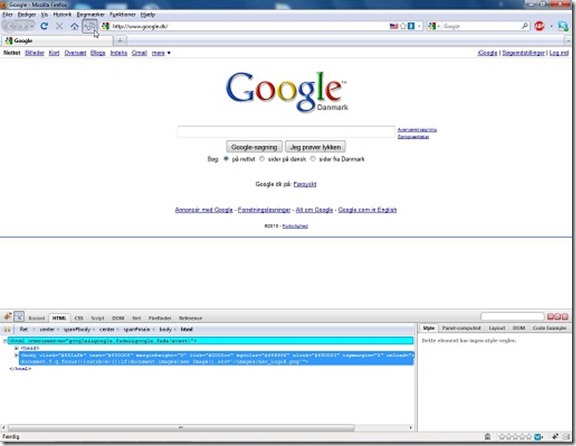Viewport: 576px width, 446px height.
Task: Open the Adblock dropdown arrow
Action: pyautogui.click(x=551, y=26)
